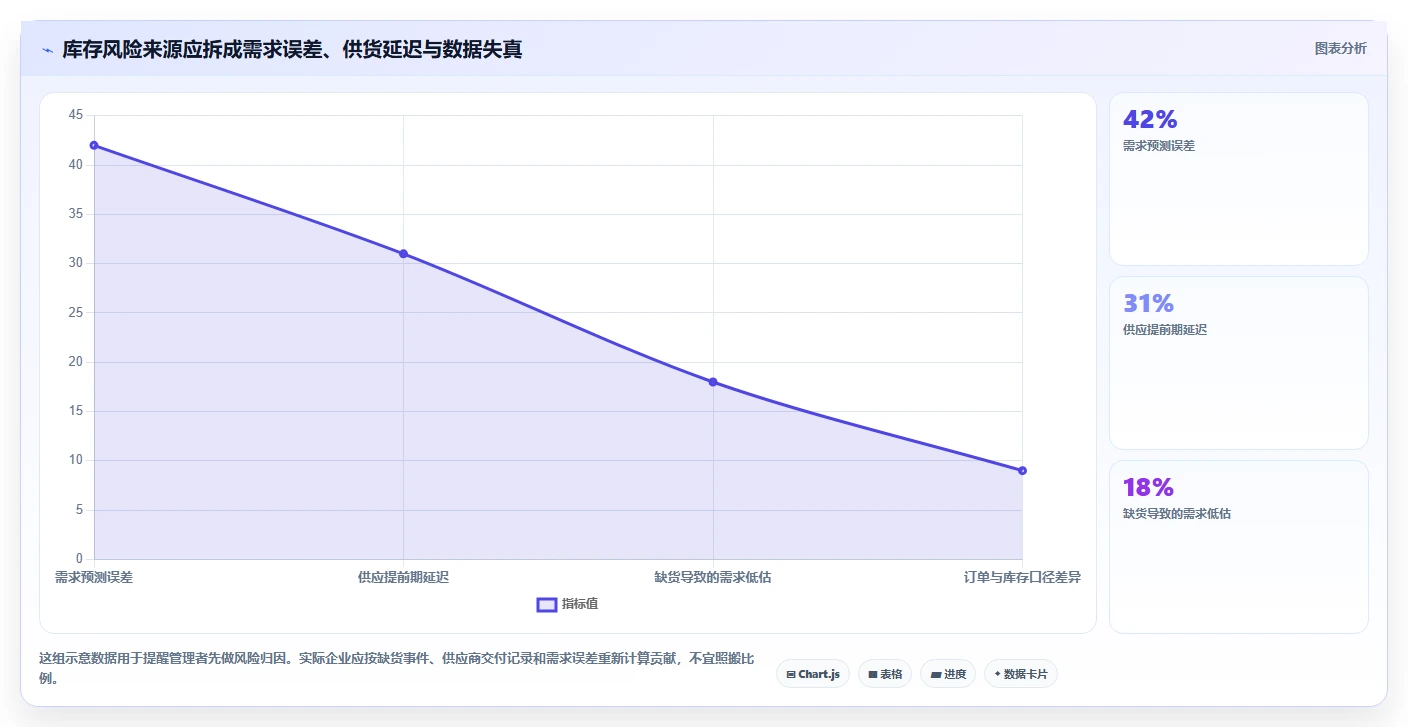This screenshot has height=727, width=1408.
Task: Select the 需求预测误差 data point on the line
Action: click(94, 145)
